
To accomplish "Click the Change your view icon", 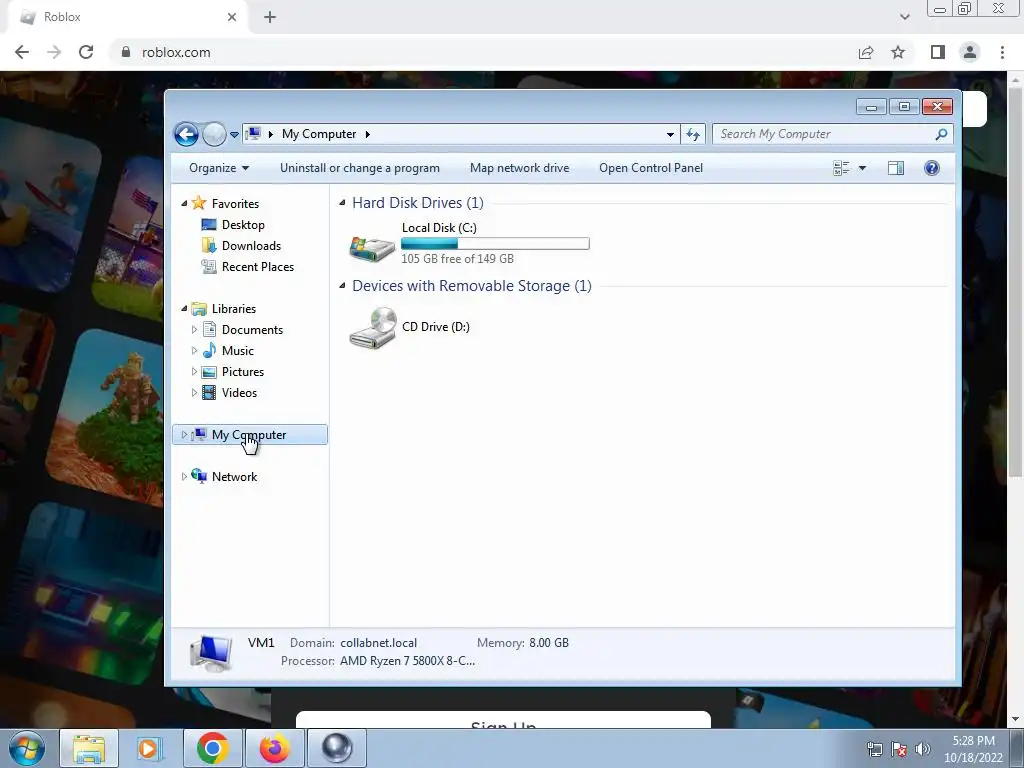I will click(x=841, y=168).
